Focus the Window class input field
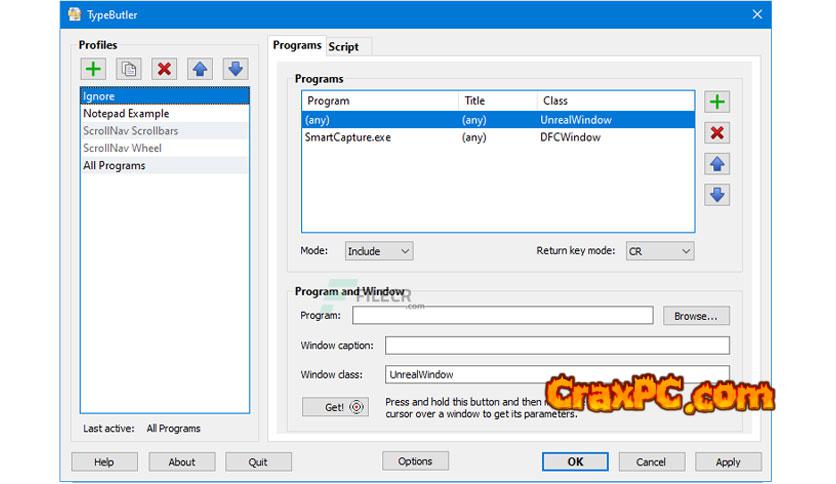 (557, 374)
